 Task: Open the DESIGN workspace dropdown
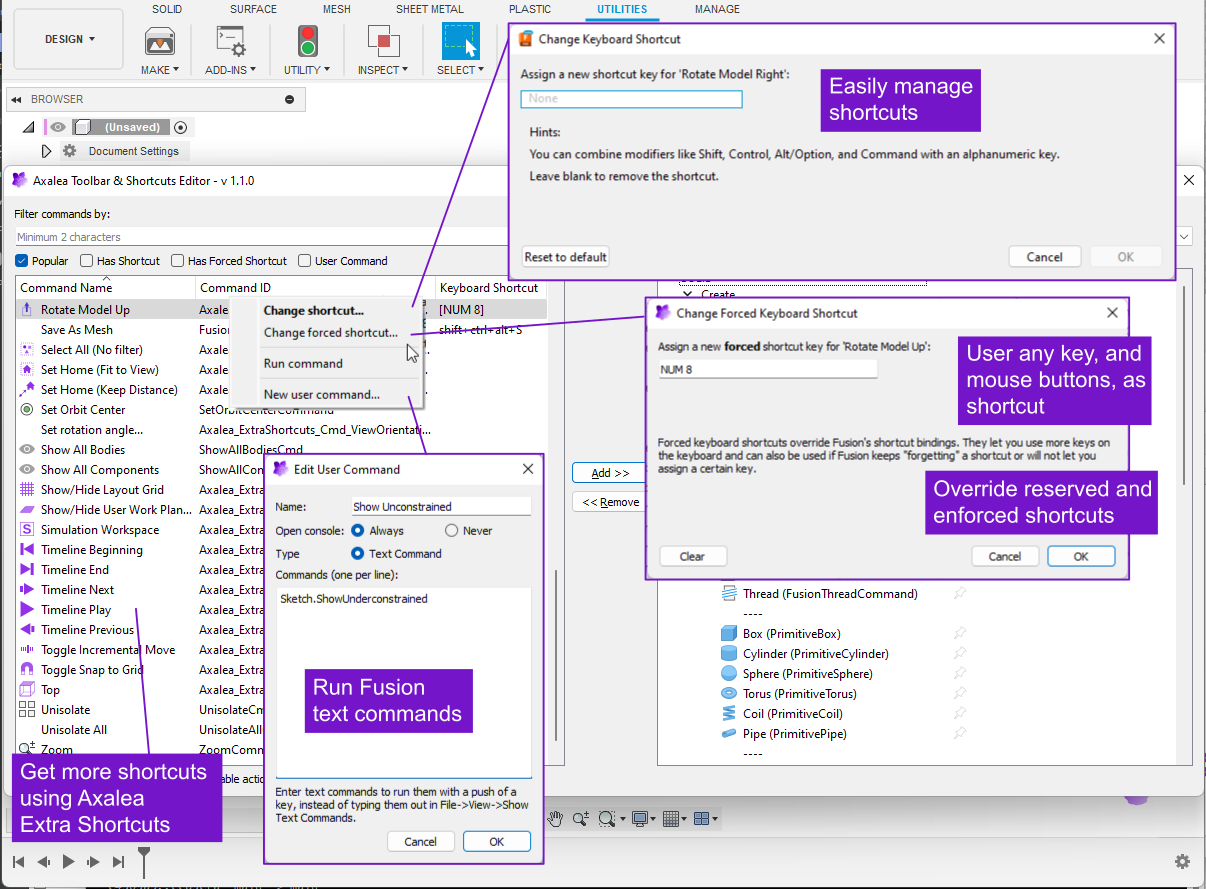[69, 39]
